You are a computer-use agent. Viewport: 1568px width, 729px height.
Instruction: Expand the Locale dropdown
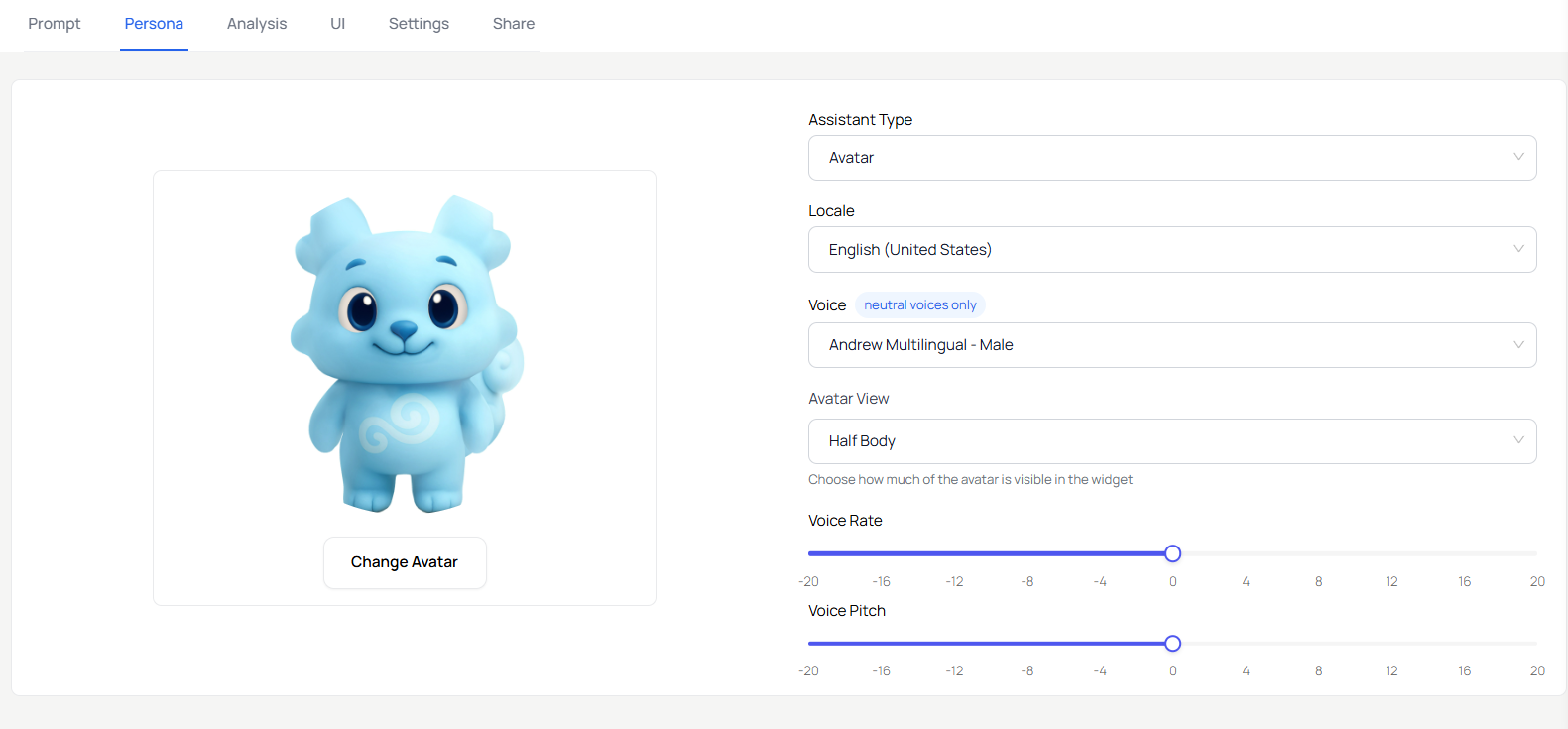(1171, 250)
